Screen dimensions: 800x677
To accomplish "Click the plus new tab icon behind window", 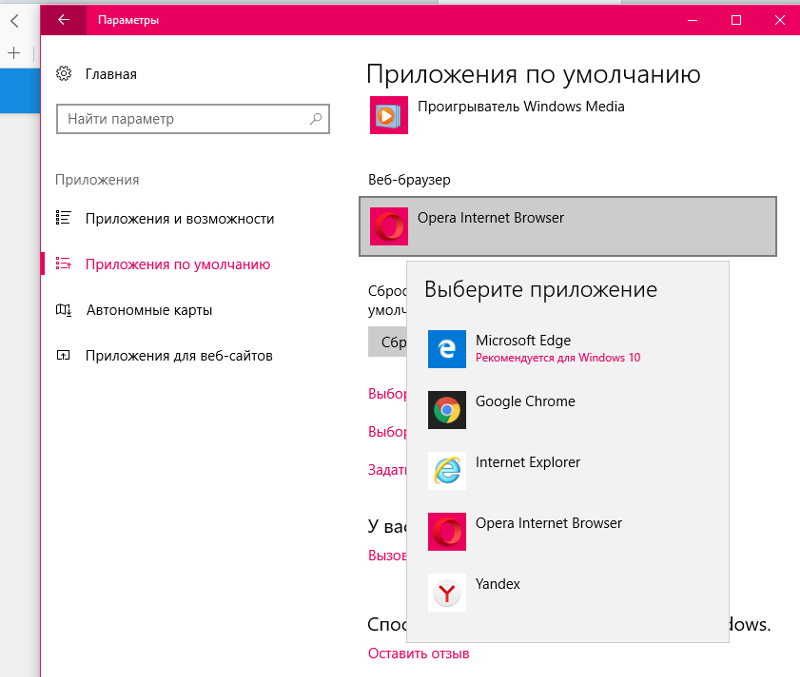I will 14,53.
